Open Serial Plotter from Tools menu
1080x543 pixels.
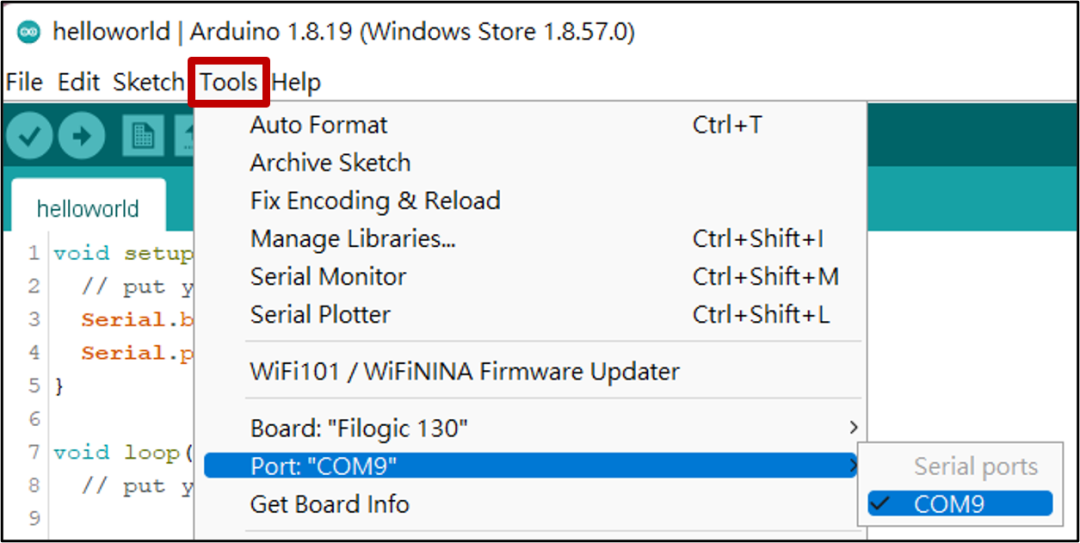tap(320, 315)
